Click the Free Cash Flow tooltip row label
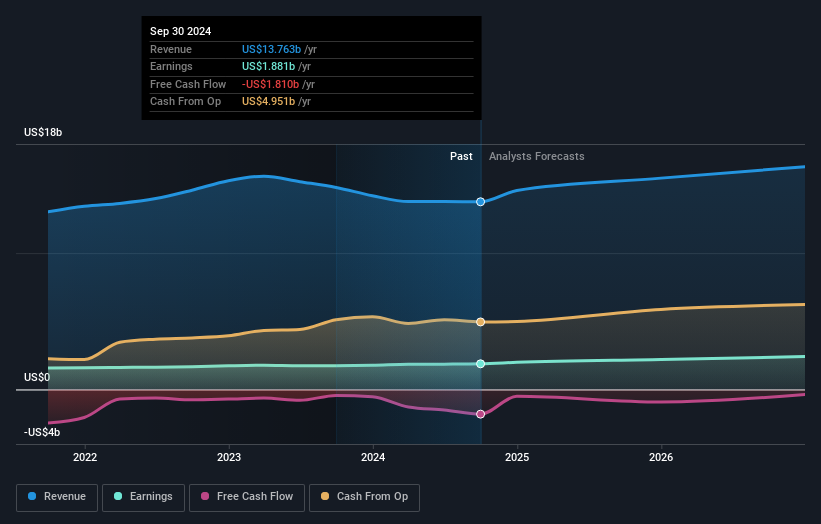Image resolution: width=821 pixels, height=524 pixels. point(188,84)
